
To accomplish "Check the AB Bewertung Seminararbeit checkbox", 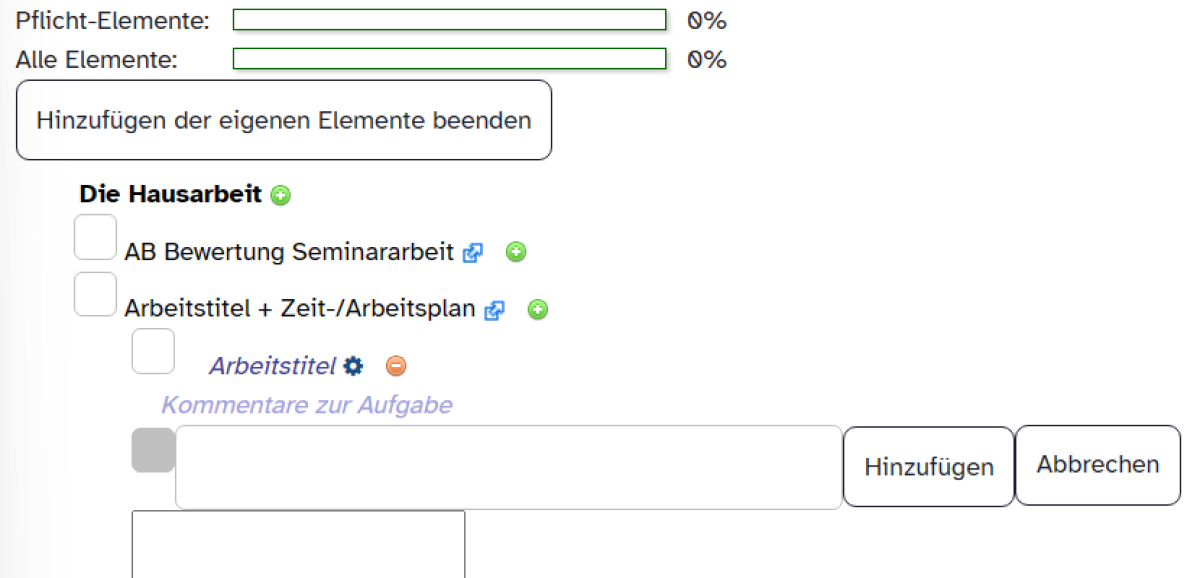I will [x=96, y=237].
